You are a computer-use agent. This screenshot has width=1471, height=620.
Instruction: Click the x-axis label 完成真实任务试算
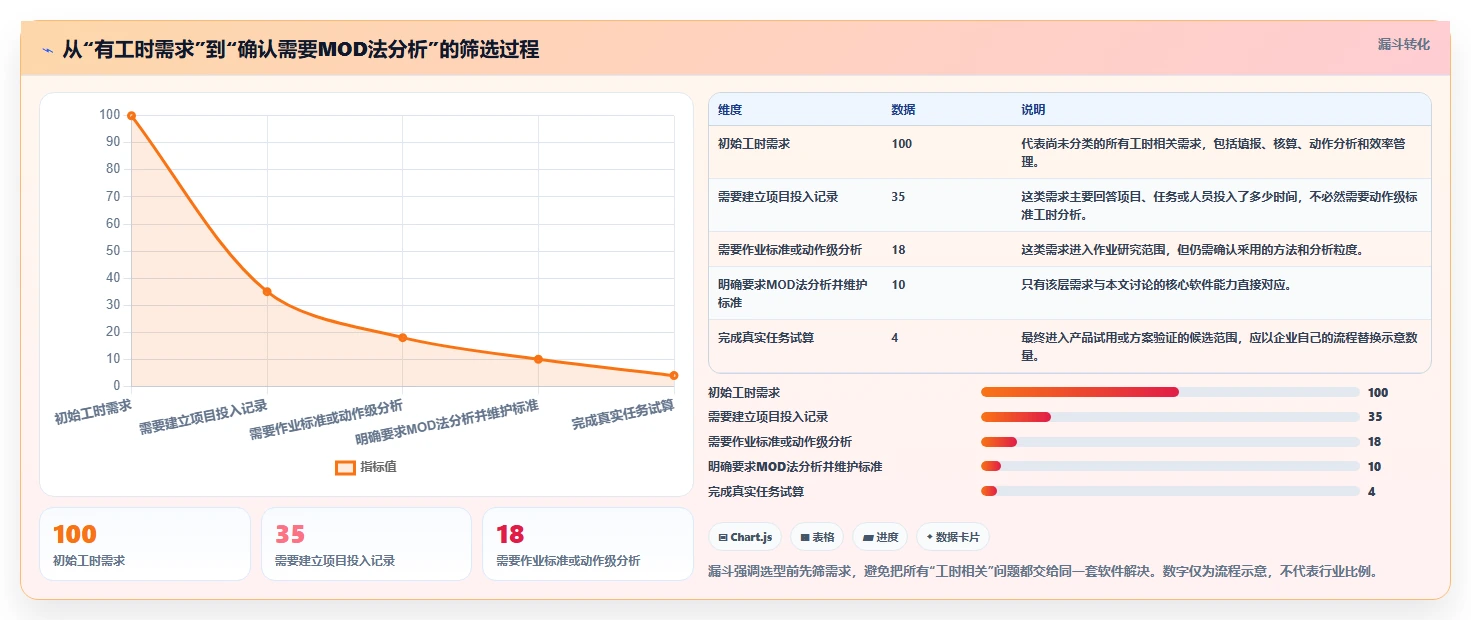[x=623, y=417]
